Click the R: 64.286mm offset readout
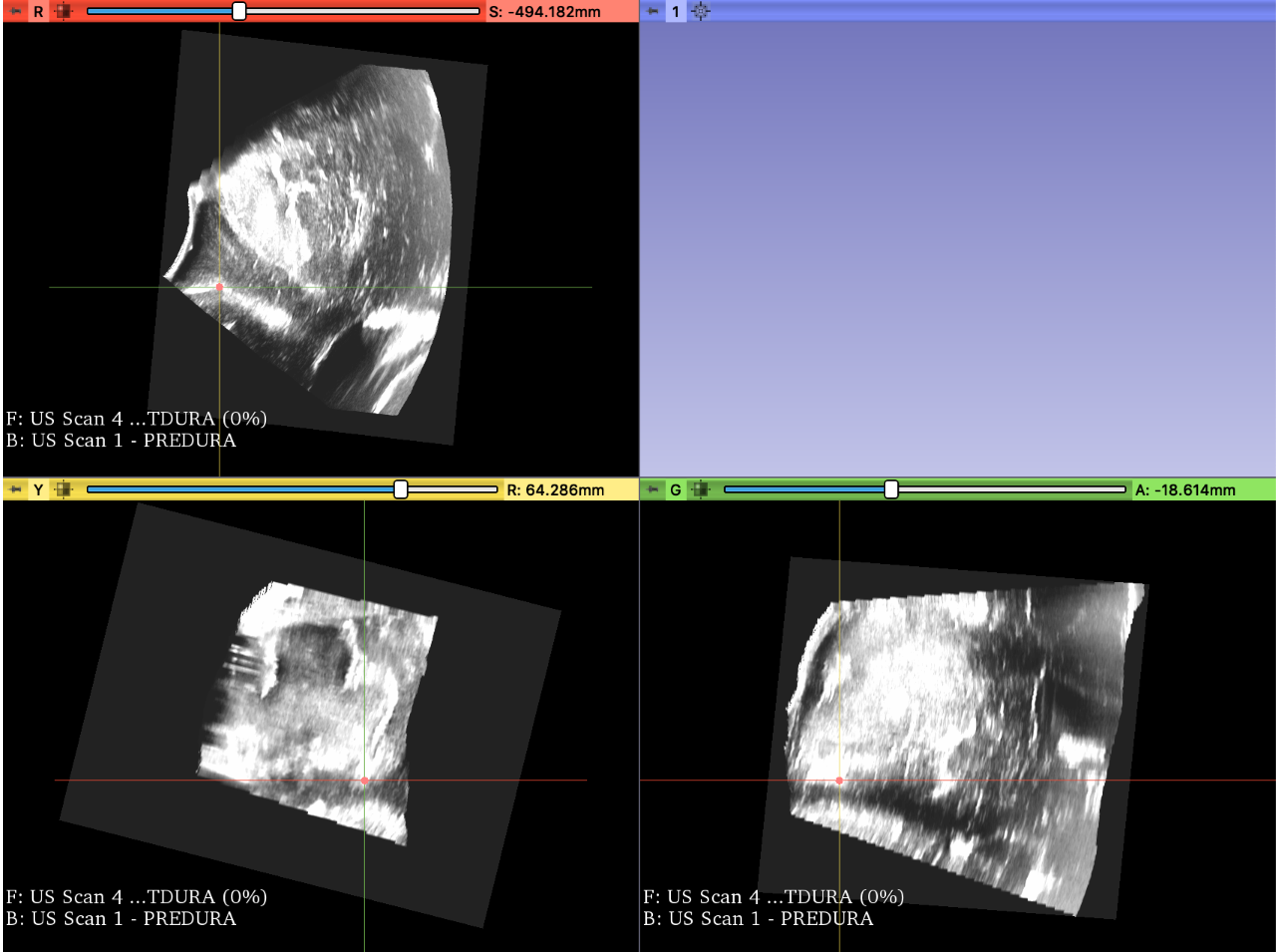 556,489
